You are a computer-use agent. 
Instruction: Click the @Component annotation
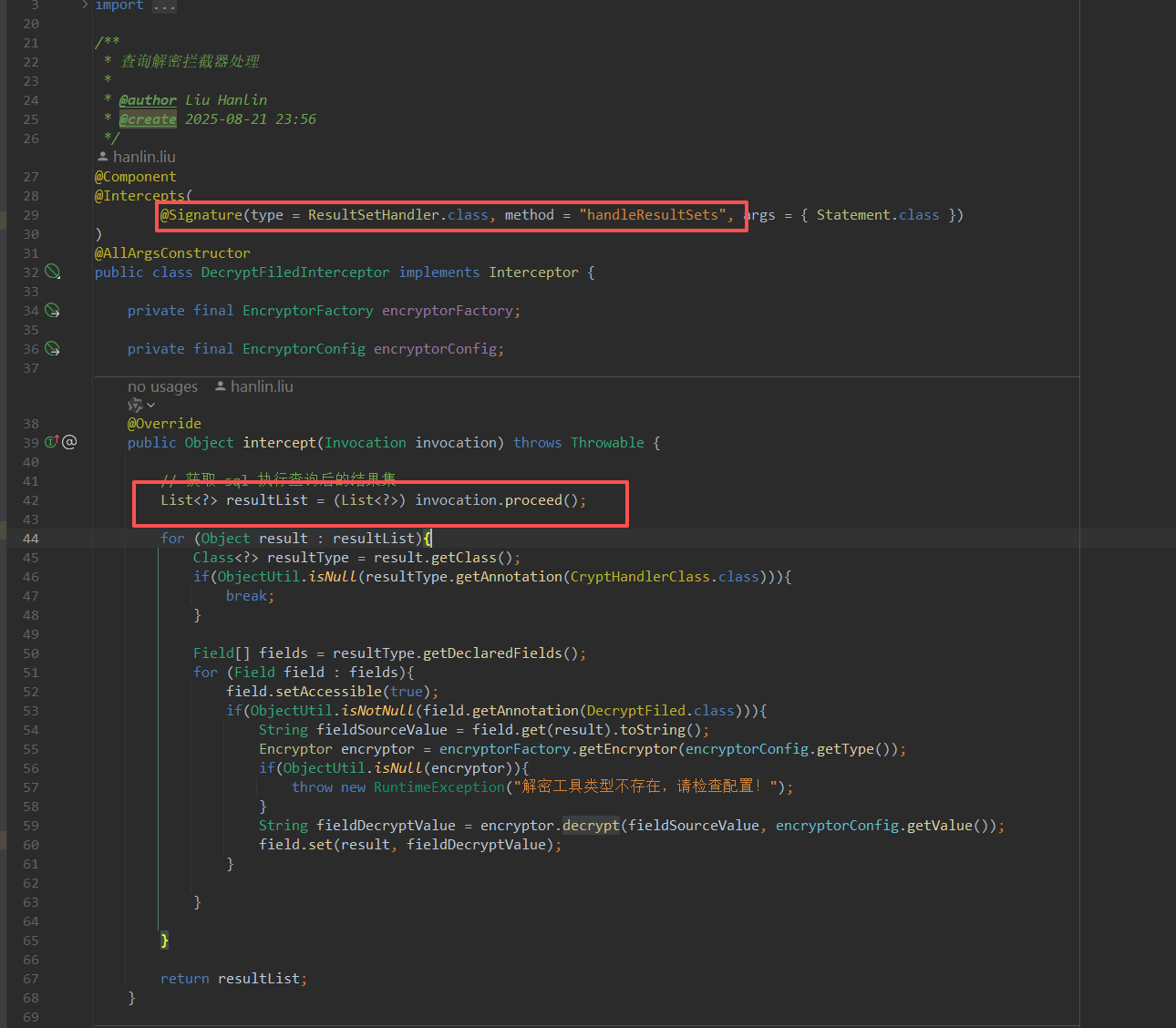click(x=136, y=177)
